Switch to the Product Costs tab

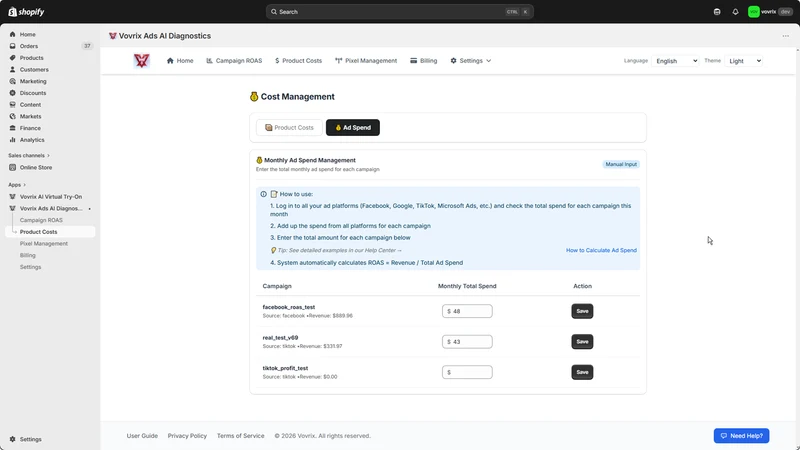pos(289,128)
